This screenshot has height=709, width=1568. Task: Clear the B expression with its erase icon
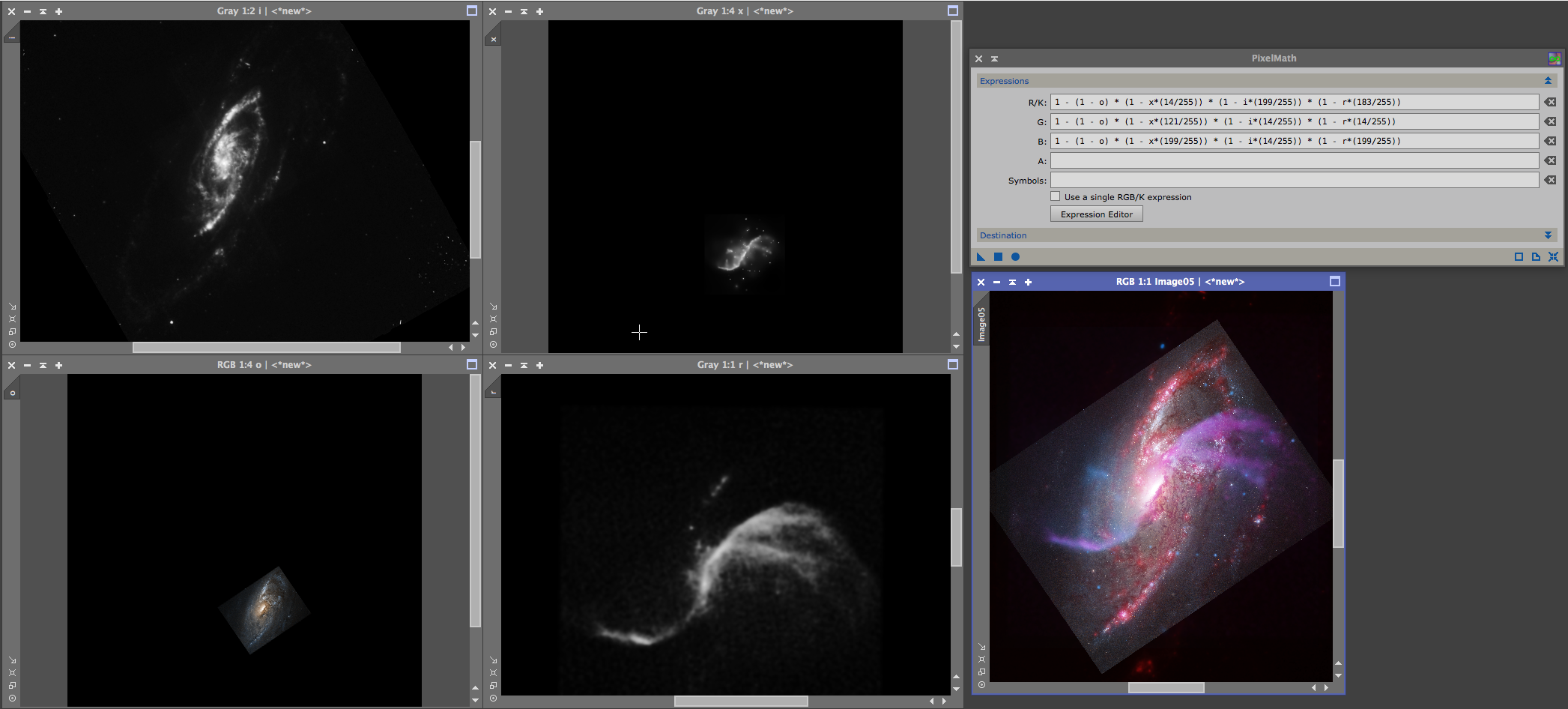[1550, 141]
